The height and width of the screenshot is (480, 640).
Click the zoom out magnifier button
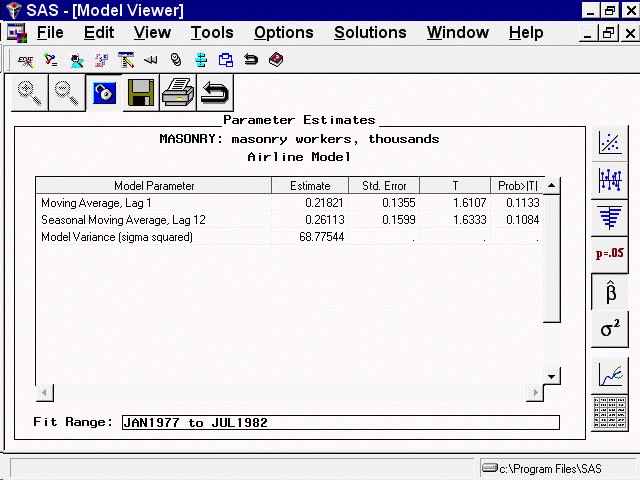tap(67, 93)
